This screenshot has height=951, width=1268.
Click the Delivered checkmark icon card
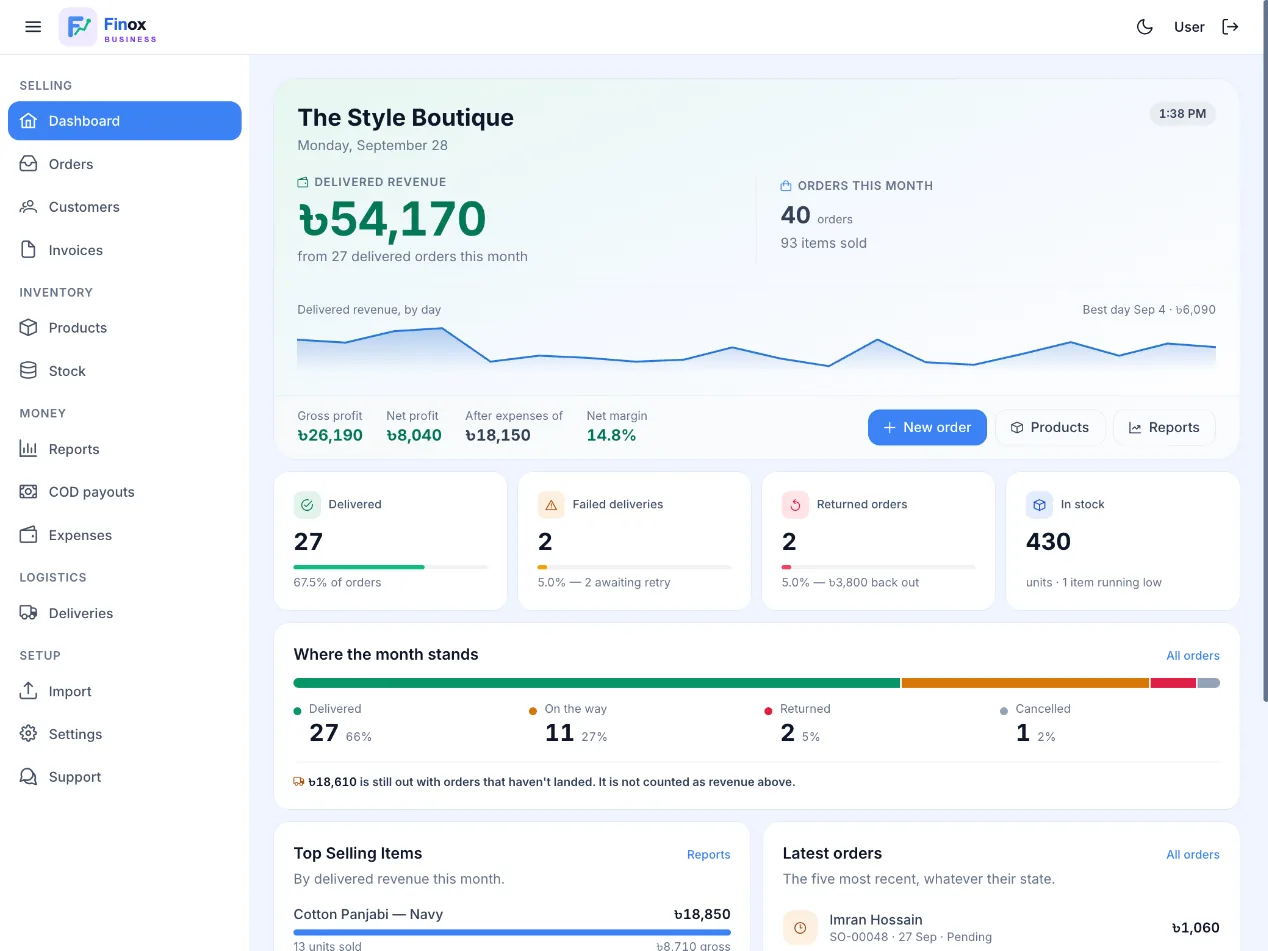pyautogui.click(x=307, y=505)
